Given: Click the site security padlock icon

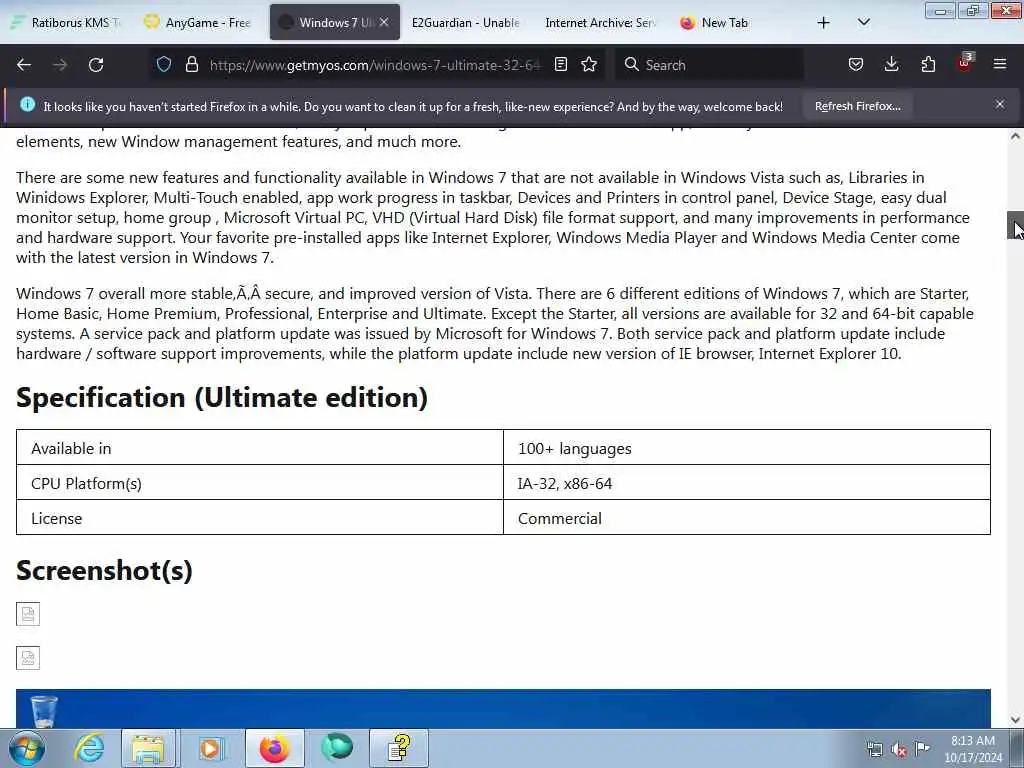Looking at the screenshot, I should coord(191,64).
